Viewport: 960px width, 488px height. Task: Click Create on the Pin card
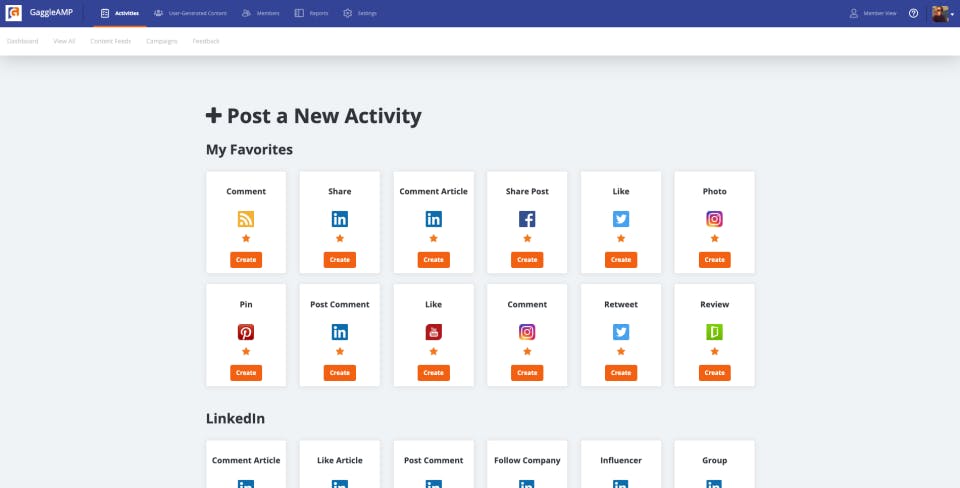pyautogui.click(x=246, y=373)
